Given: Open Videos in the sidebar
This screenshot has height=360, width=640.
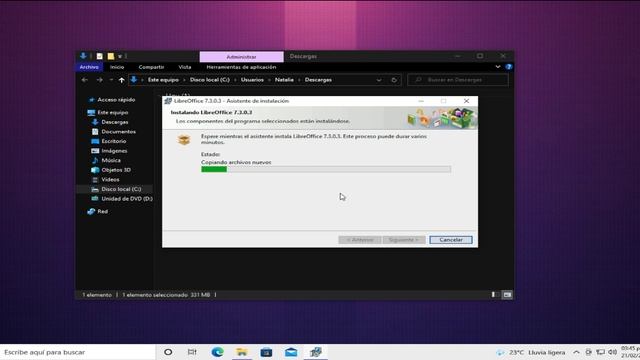Looking at the screenshot, I should (110, 180).
